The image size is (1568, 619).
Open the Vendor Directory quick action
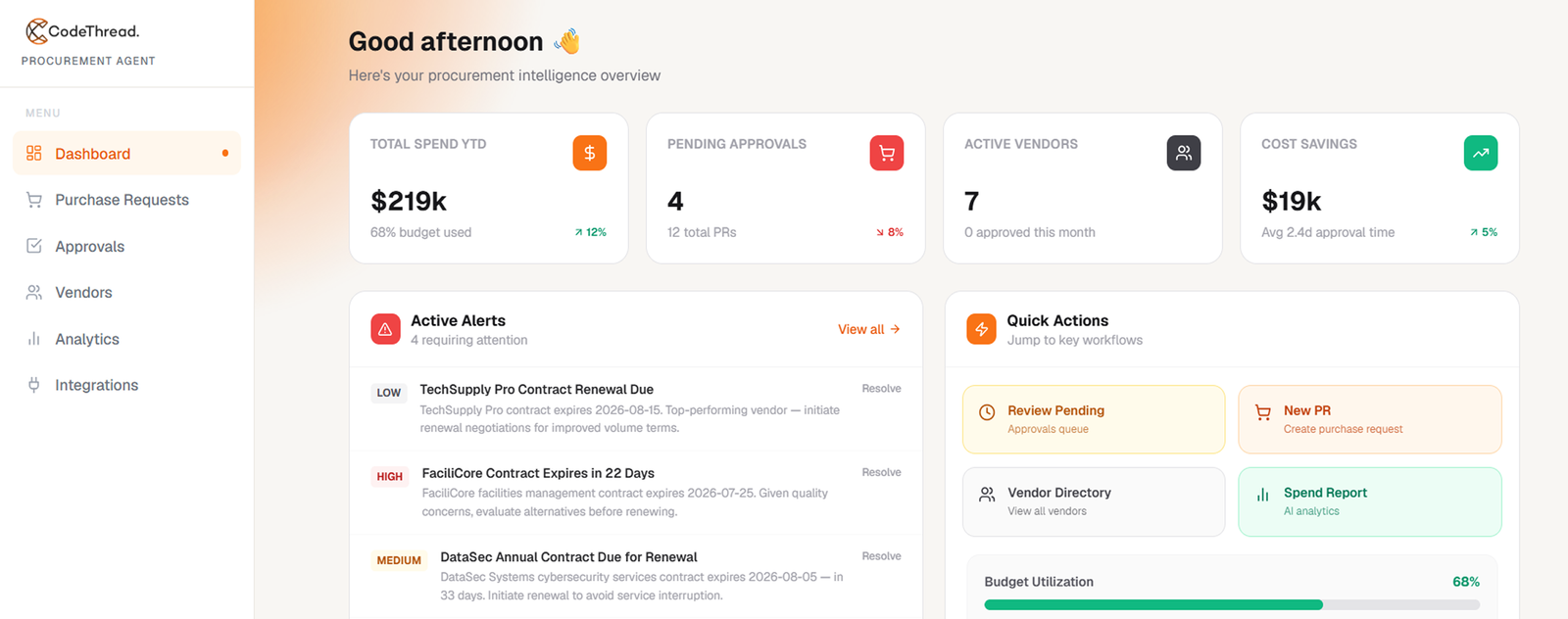click(1094, 501)
